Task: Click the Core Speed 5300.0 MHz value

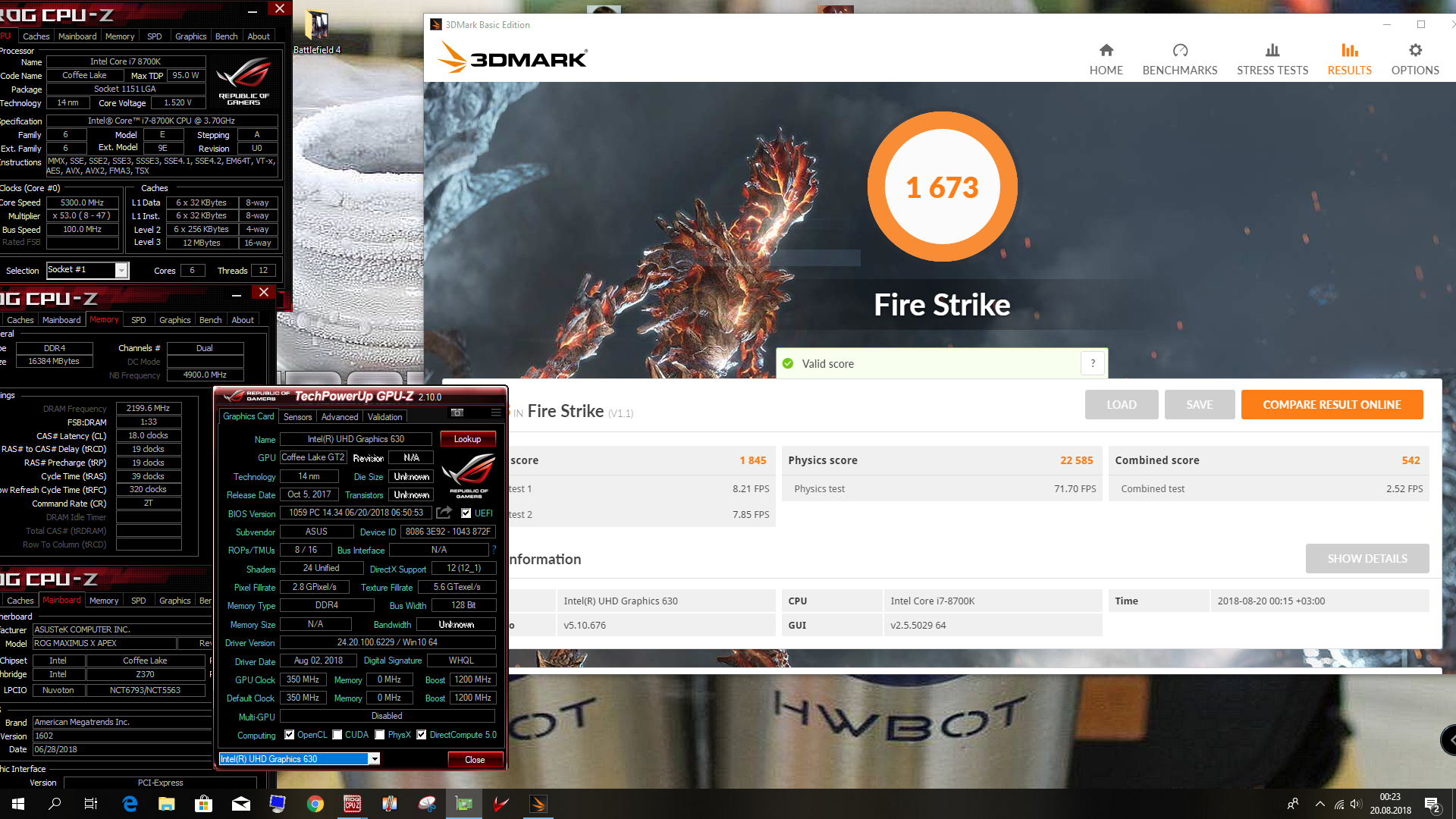Action: click(82, 202)
